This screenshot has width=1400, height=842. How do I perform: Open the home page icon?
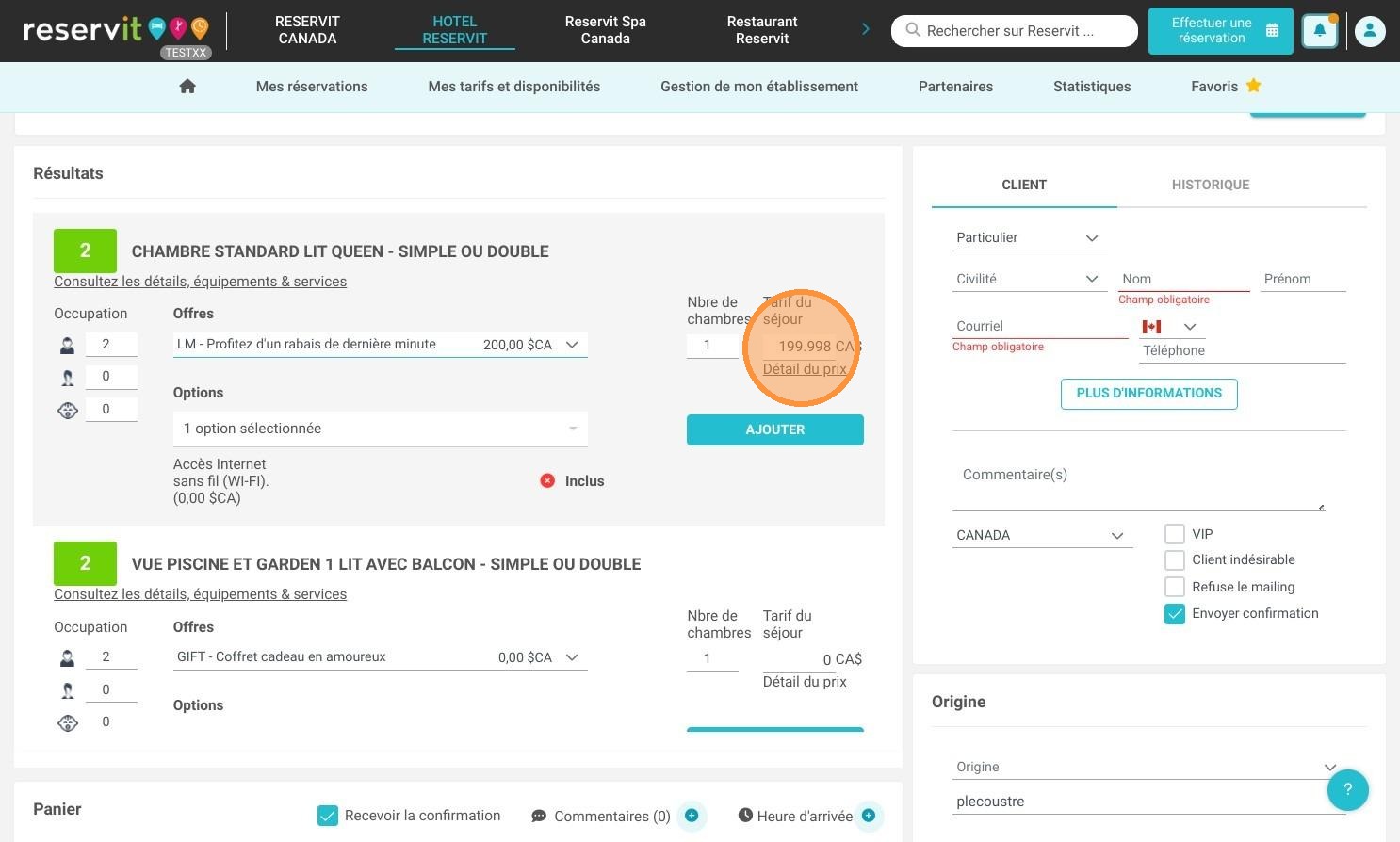(187, 87)
